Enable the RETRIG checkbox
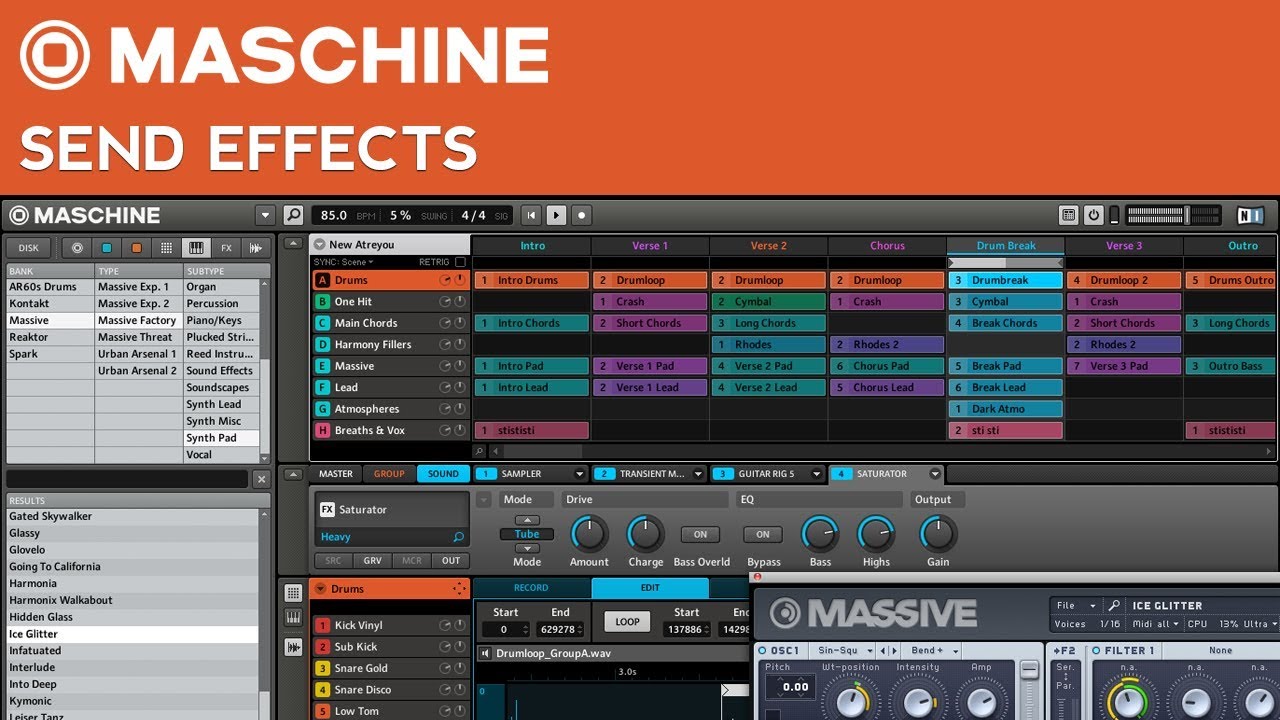 tap(460, 262)
